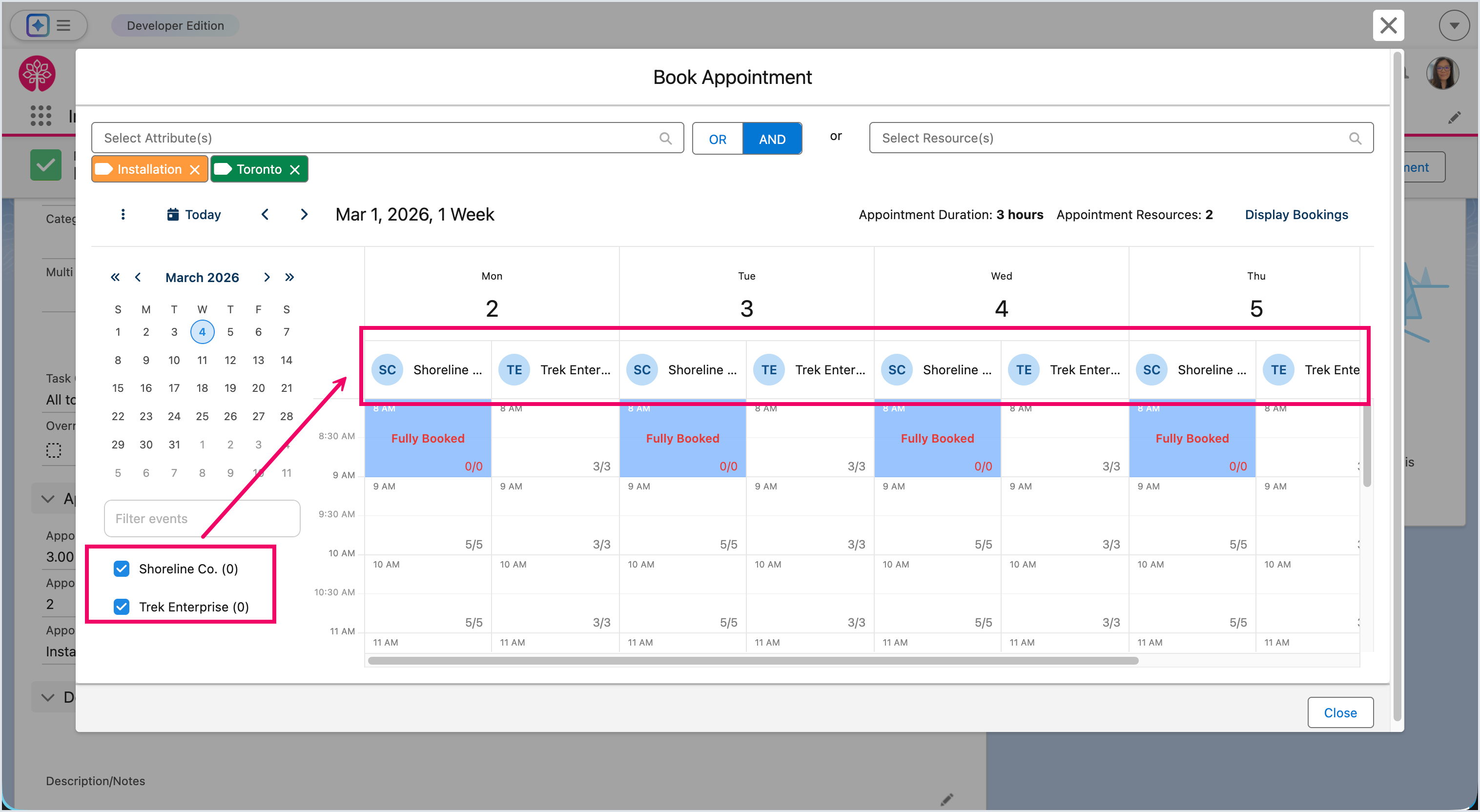Open the Select Attribute(s) combo box
The width and height of the screenshot is (1480, 812).
[387, 138]
